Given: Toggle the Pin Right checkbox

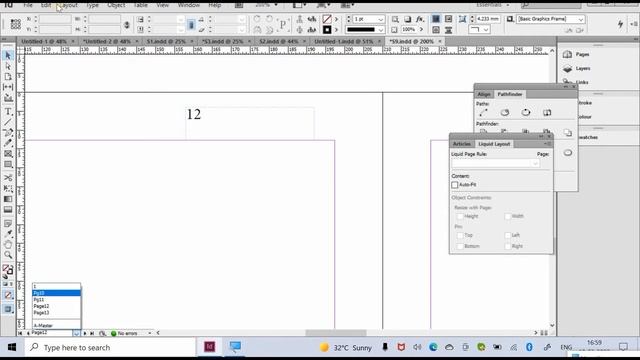Looking at the screenshot, I should click(x=508, y=247).
